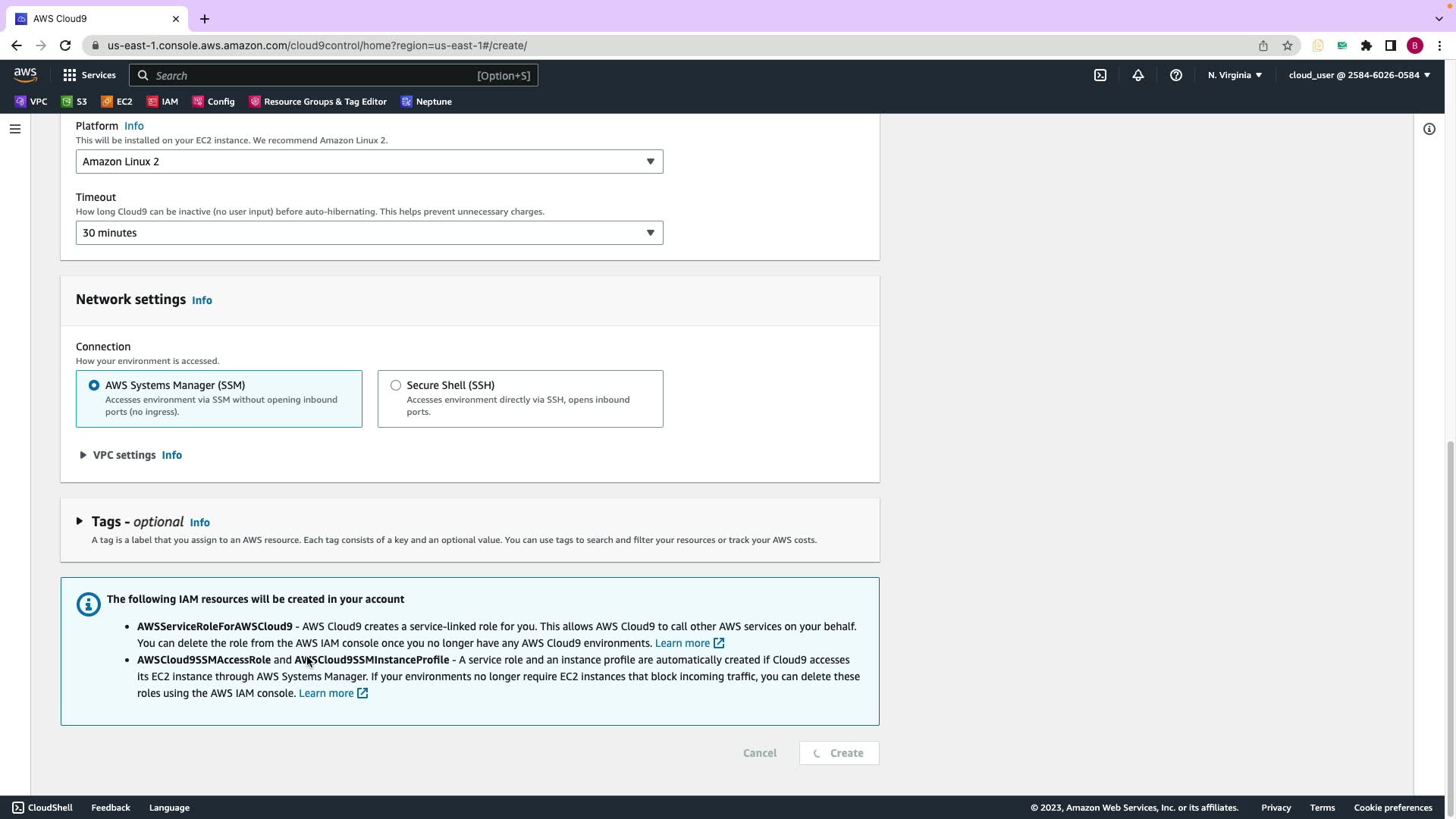Open CloudShell icon in top navigation bar

coord(1100,75)
